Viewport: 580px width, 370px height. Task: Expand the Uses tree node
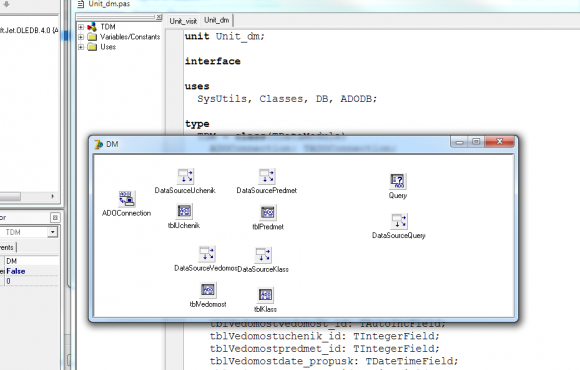[81, 47]
